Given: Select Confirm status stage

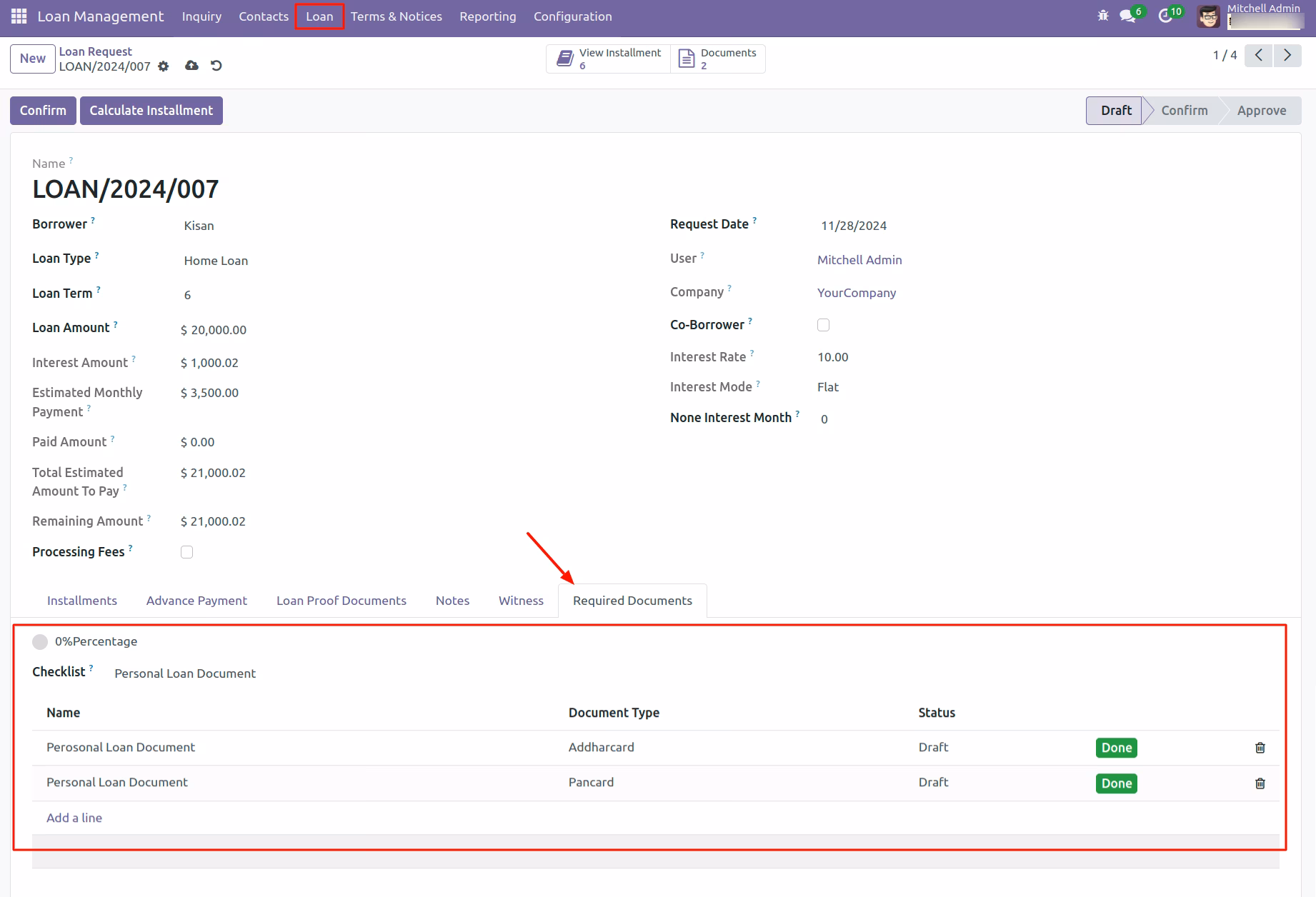Looking at the screenshot, I should pos(1185,111).
